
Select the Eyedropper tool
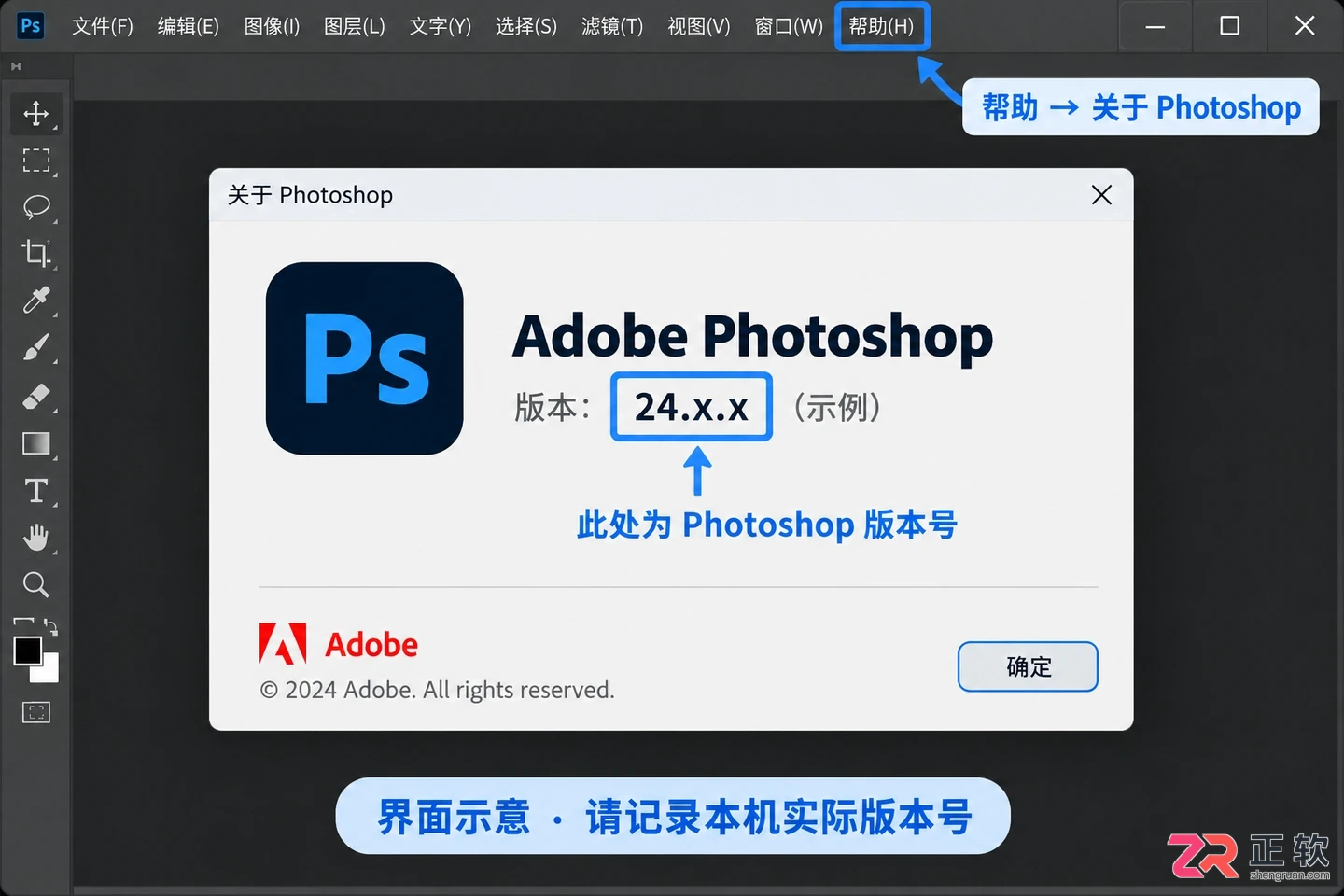[x=36, y=301]
